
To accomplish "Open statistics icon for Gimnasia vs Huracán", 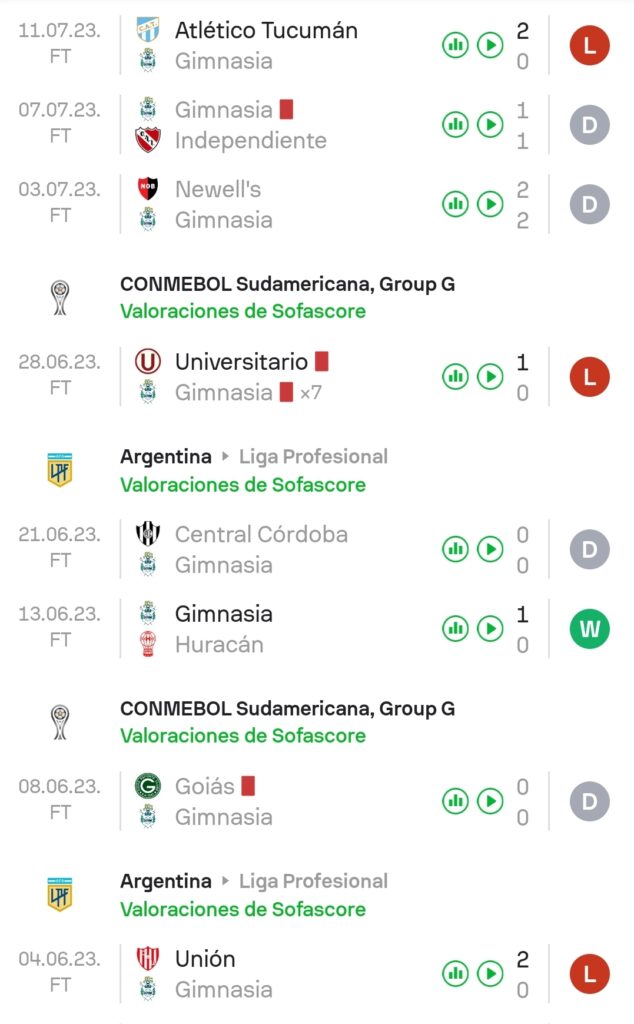I will 456,629.
